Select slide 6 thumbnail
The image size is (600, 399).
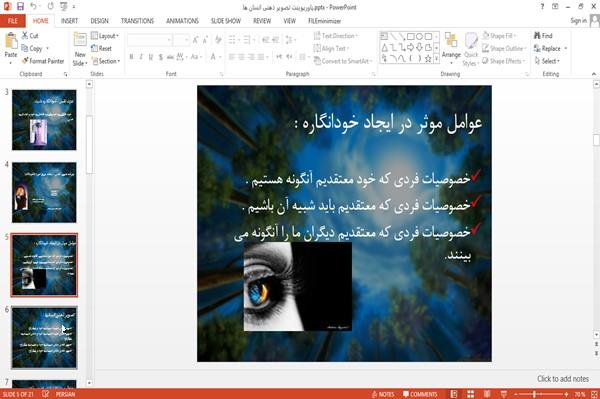[x=44, y=337]
